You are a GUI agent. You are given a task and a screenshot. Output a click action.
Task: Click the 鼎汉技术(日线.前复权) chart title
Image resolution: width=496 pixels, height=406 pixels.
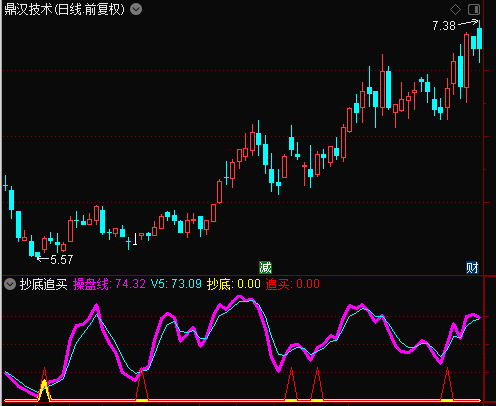65,9
